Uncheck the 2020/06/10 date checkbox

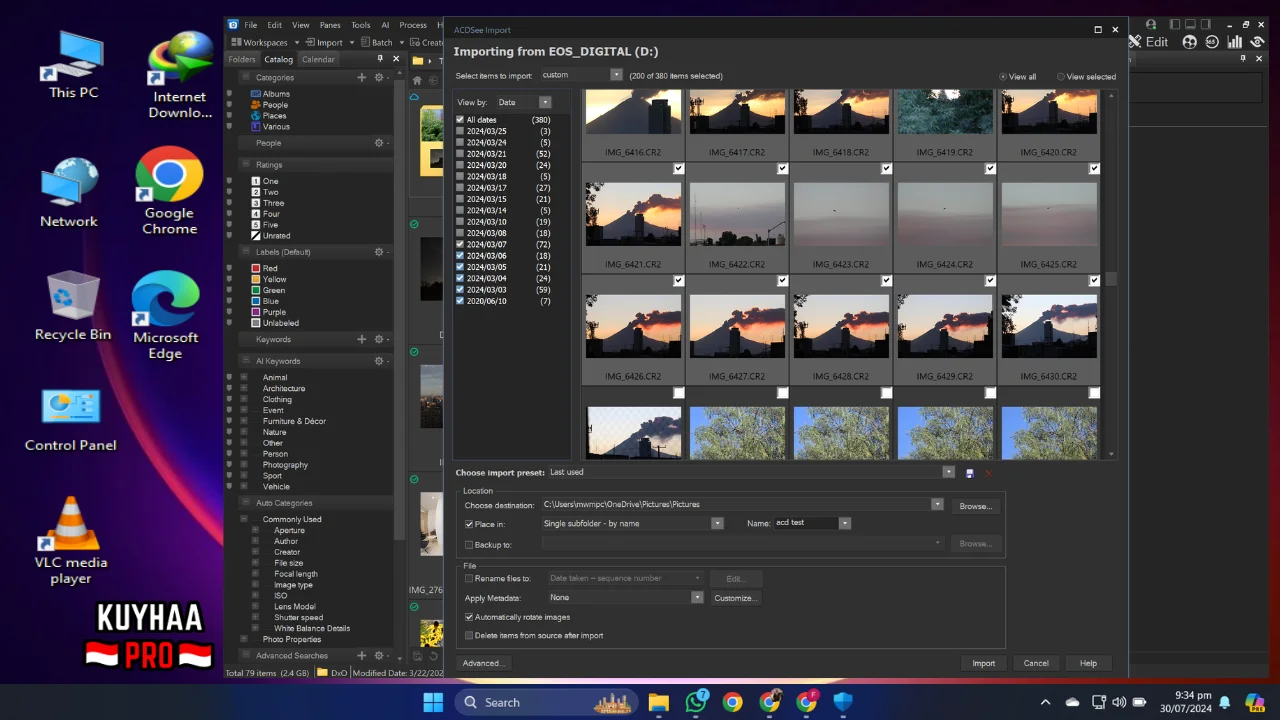pyautogui.click(x=460, y=301)
